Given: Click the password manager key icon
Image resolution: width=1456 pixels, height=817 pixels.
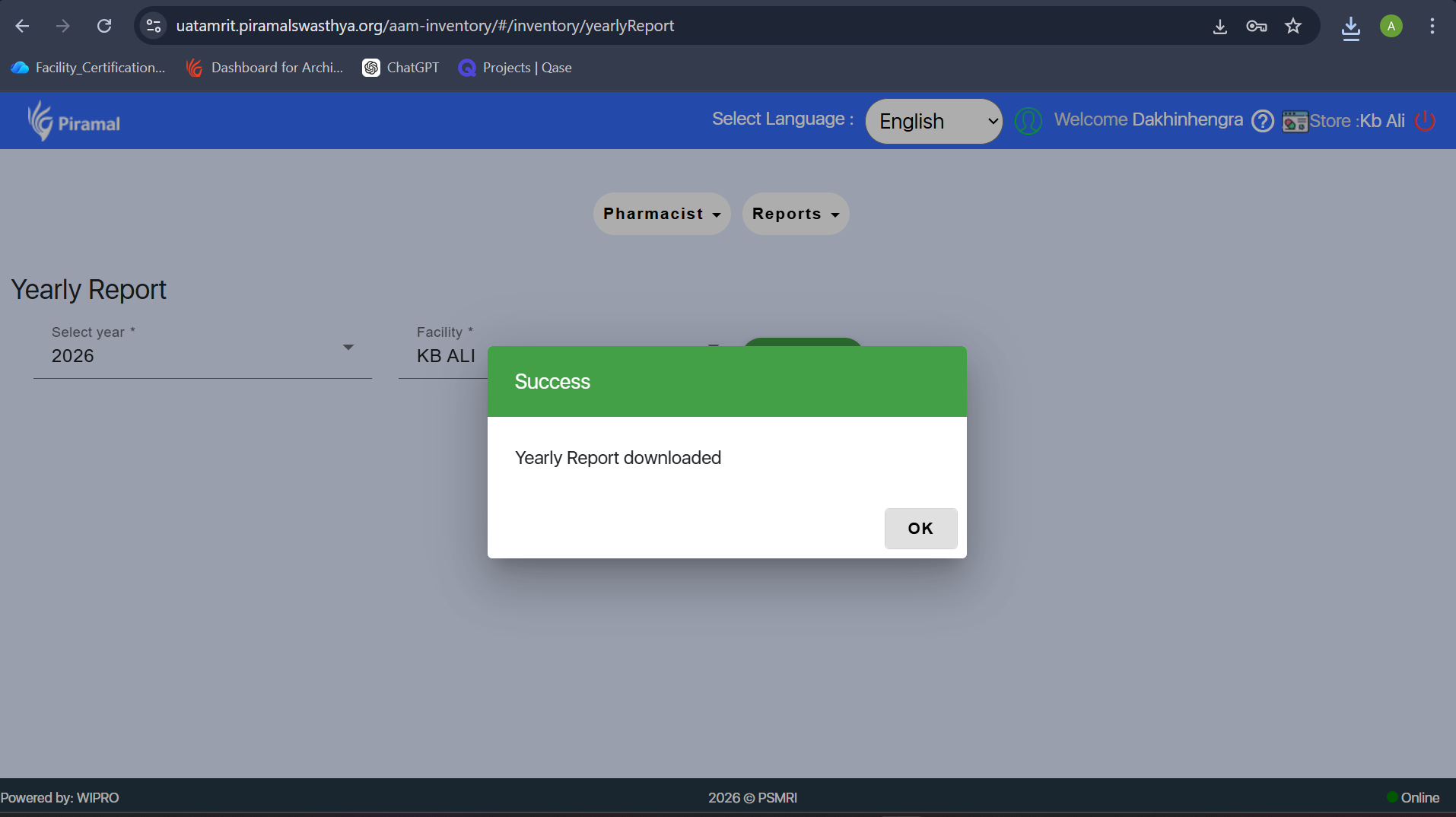Looking at the screenshot, I should (x=1256, y=27).
